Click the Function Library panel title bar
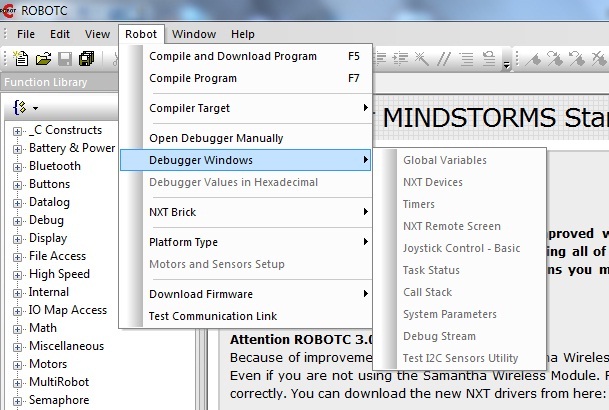Image resolution: width=609 pixels, height=410 pixels. (59, 82)
